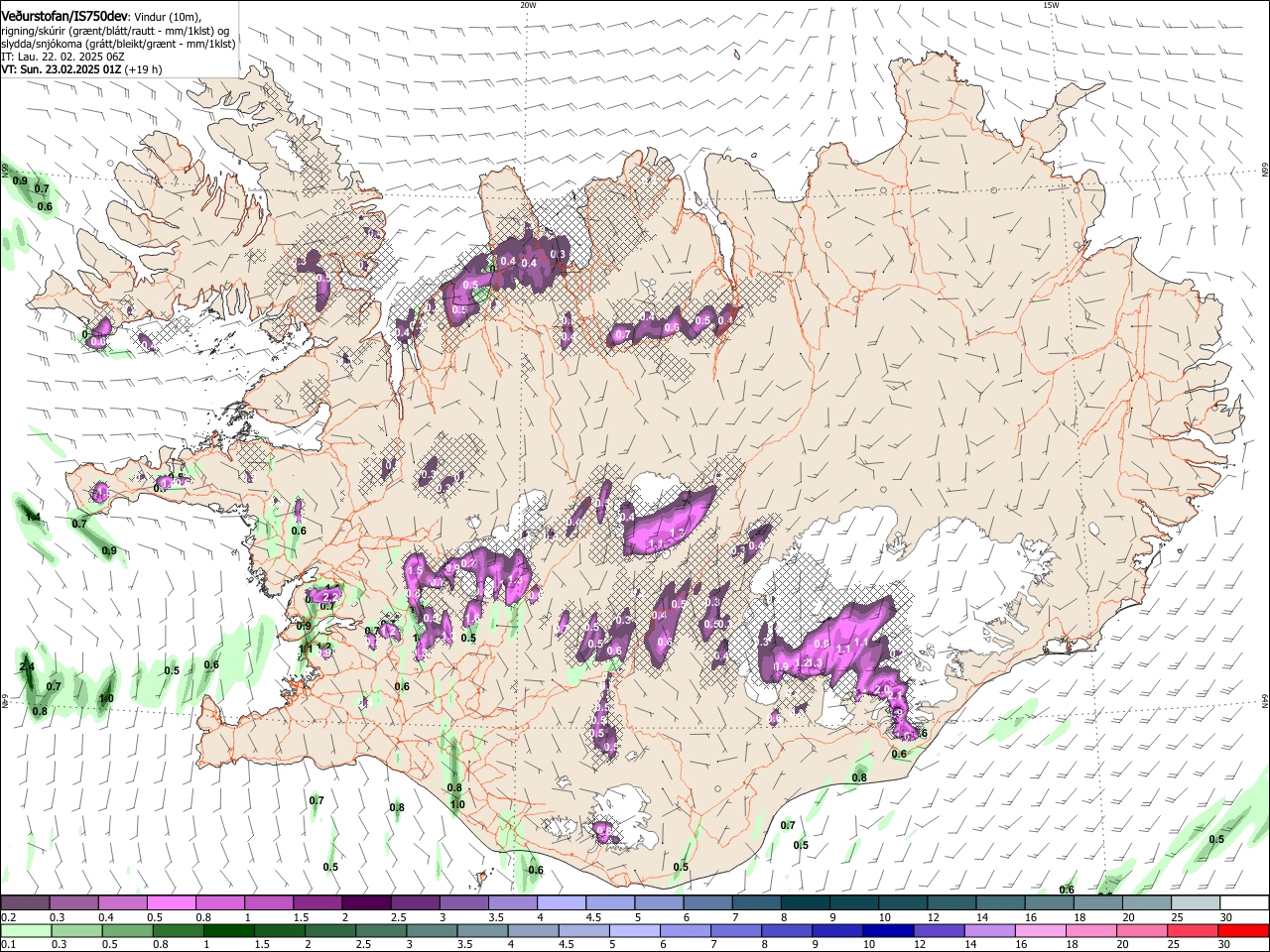Select the 2 dark purple swatch in the snow scale
1270x952 pixels.
365,902
